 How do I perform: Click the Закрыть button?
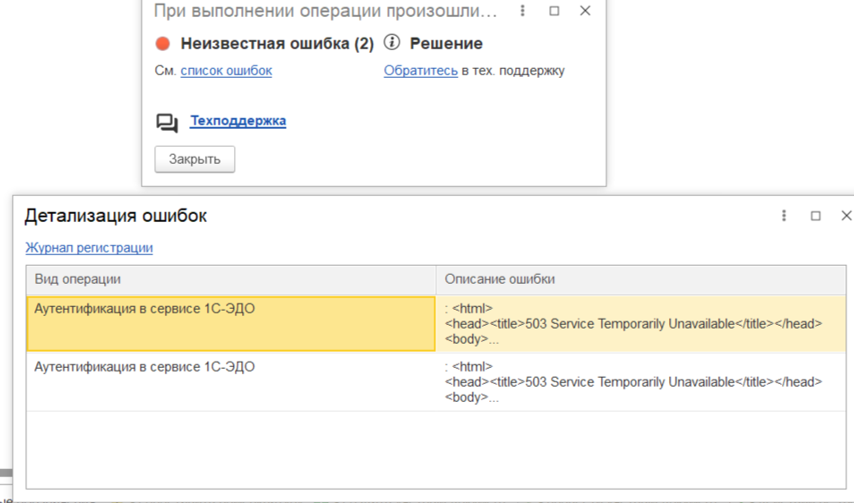tap(194, 159)
